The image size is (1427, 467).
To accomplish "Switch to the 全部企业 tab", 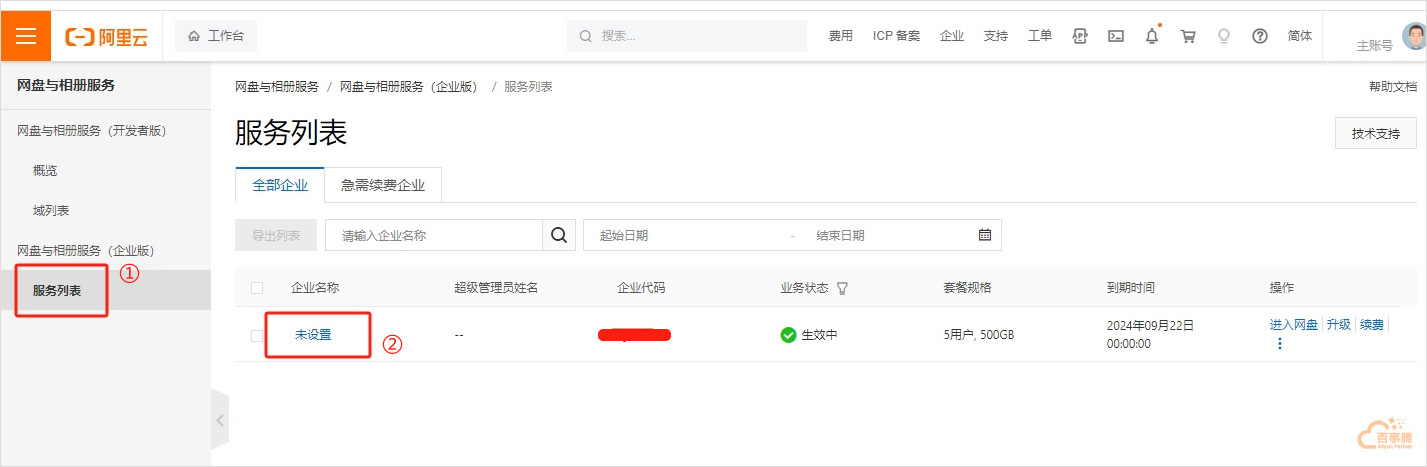I will [x=280, y=185].
